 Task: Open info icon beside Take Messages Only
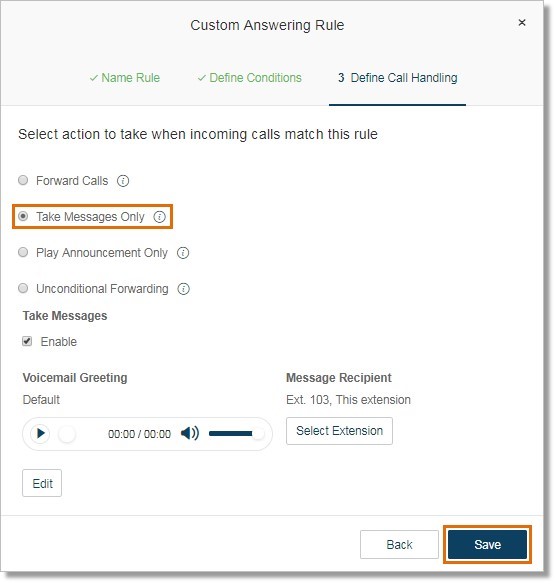click(159, 217)
